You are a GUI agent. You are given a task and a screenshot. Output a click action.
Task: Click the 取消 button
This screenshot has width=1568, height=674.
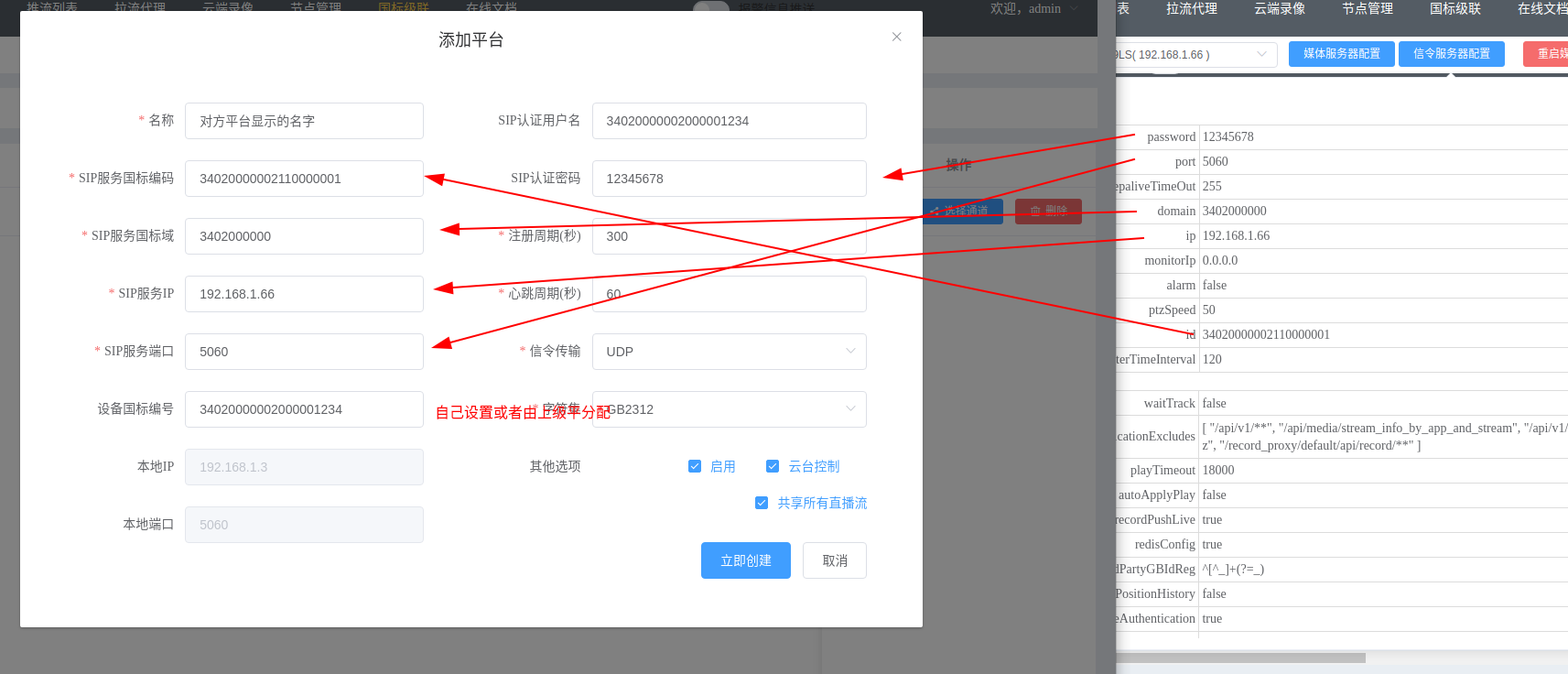click(834, 560)
